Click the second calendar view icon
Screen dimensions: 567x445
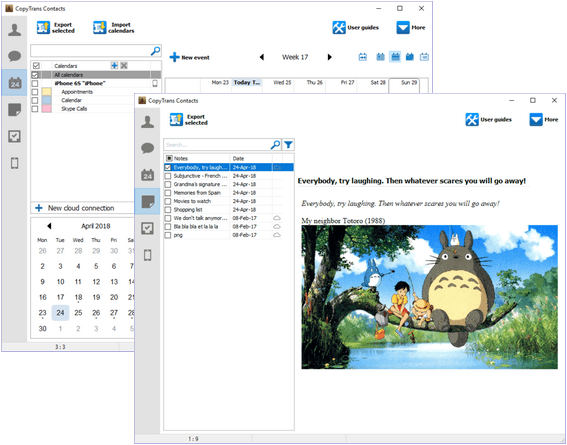380,57
